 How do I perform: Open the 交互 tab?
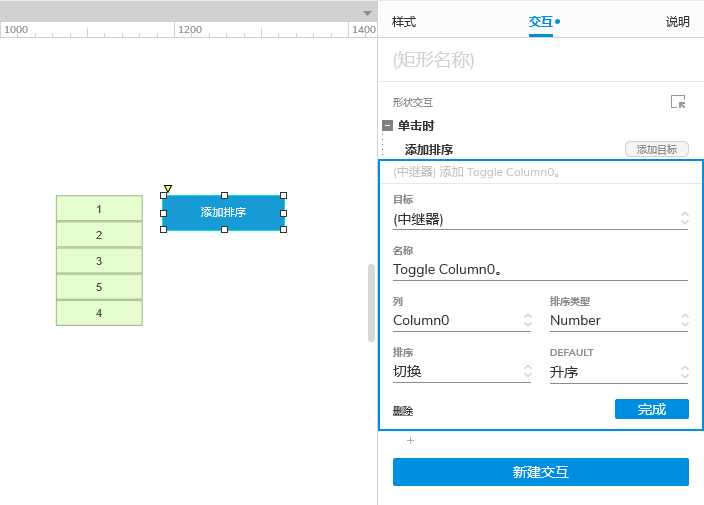point(541,21)
